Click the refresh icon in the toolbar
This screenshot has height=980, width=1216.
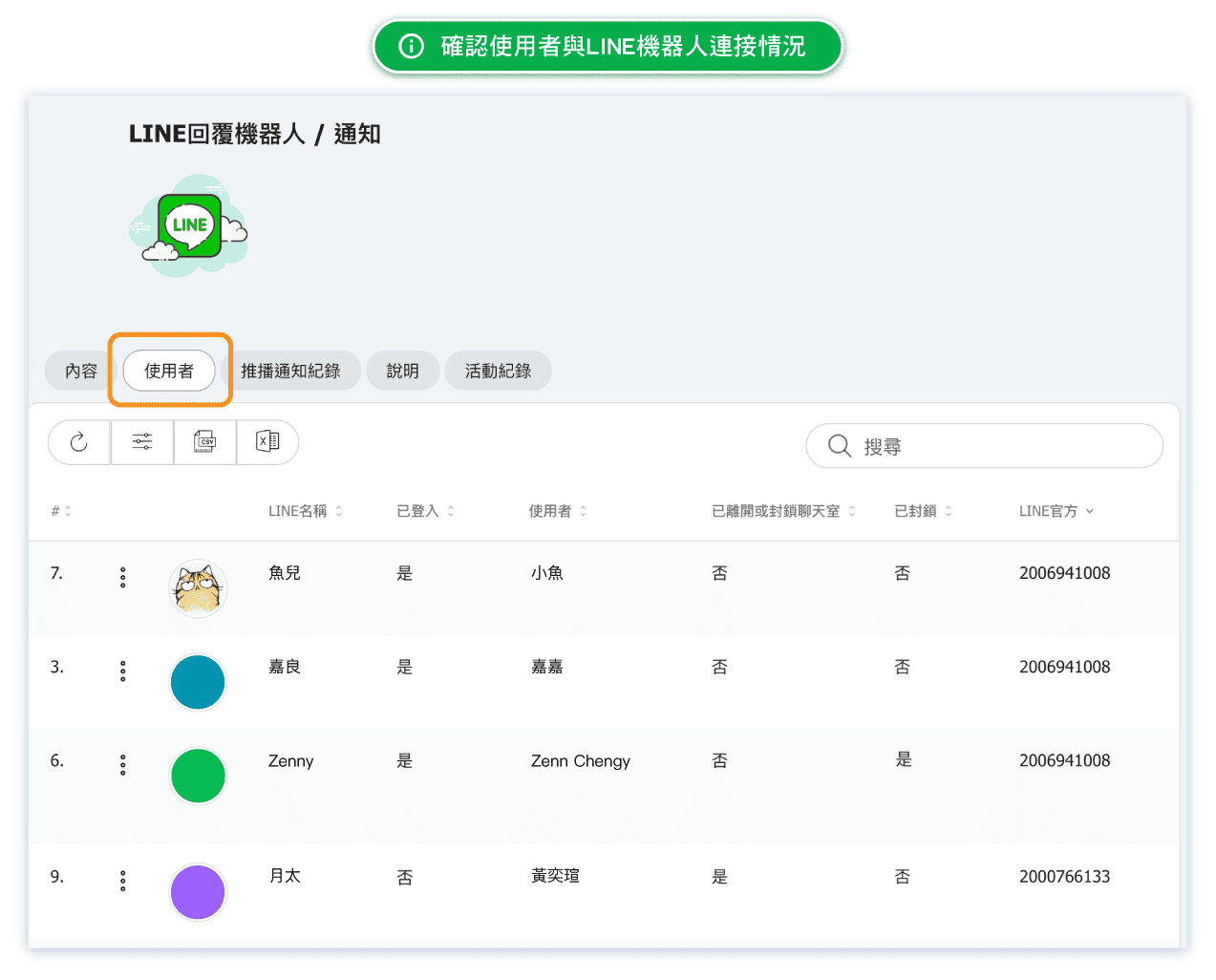tap(79, 442)
